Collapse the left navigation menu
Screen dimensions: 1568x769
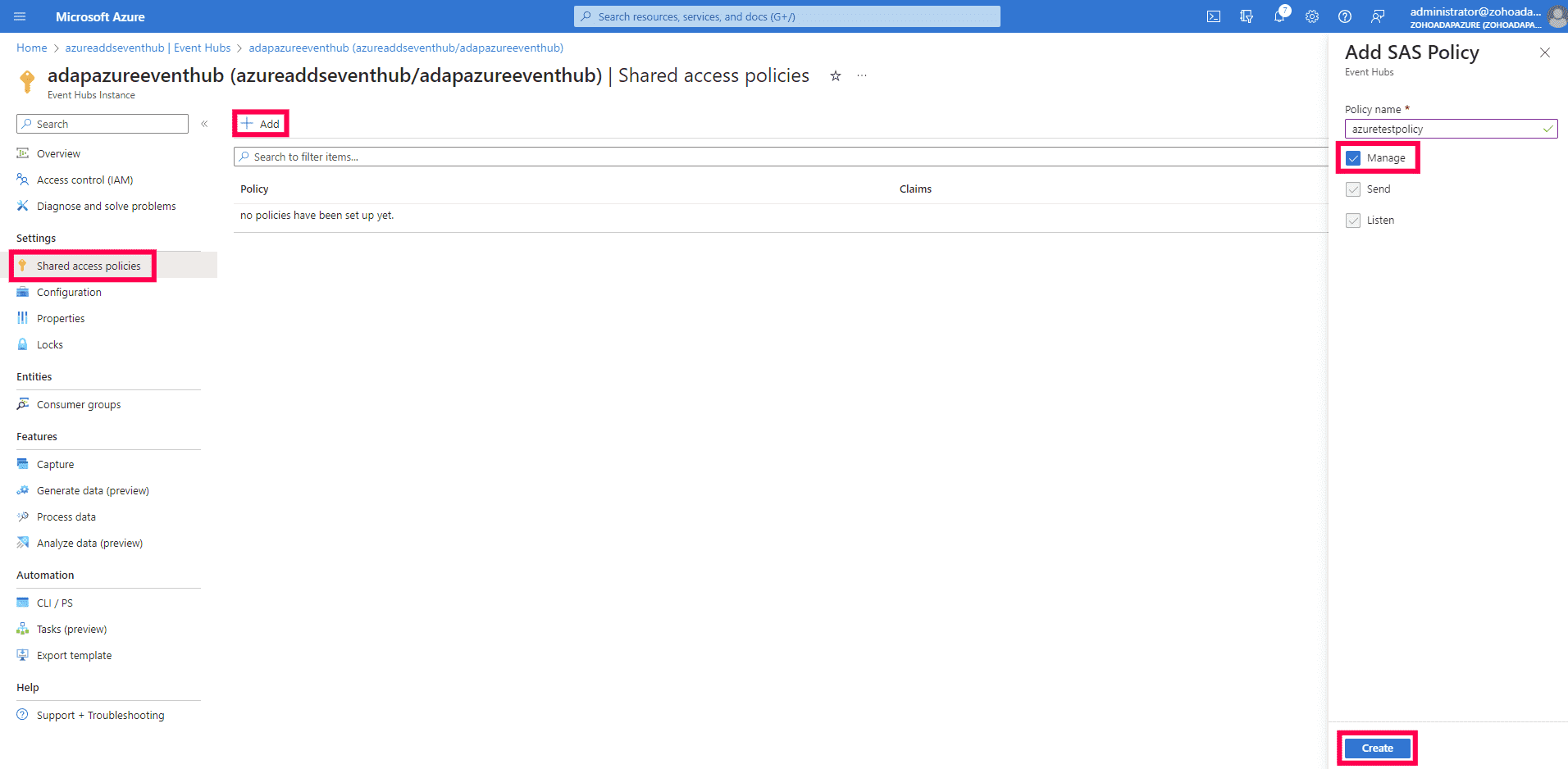[204, 124]
